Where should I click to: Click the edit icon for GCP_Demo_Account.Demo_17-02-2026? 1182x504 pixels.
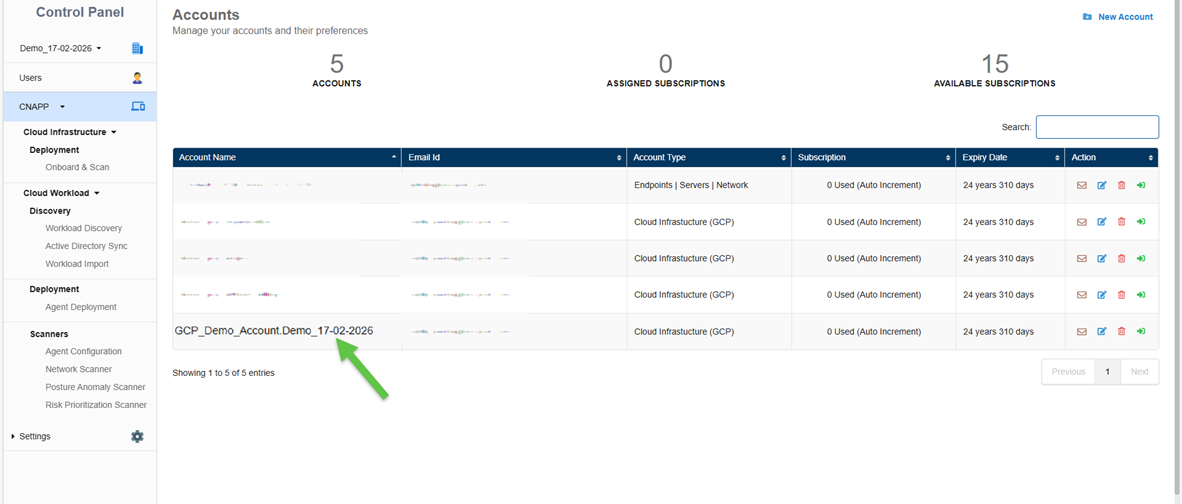[x=1101, y=331]
